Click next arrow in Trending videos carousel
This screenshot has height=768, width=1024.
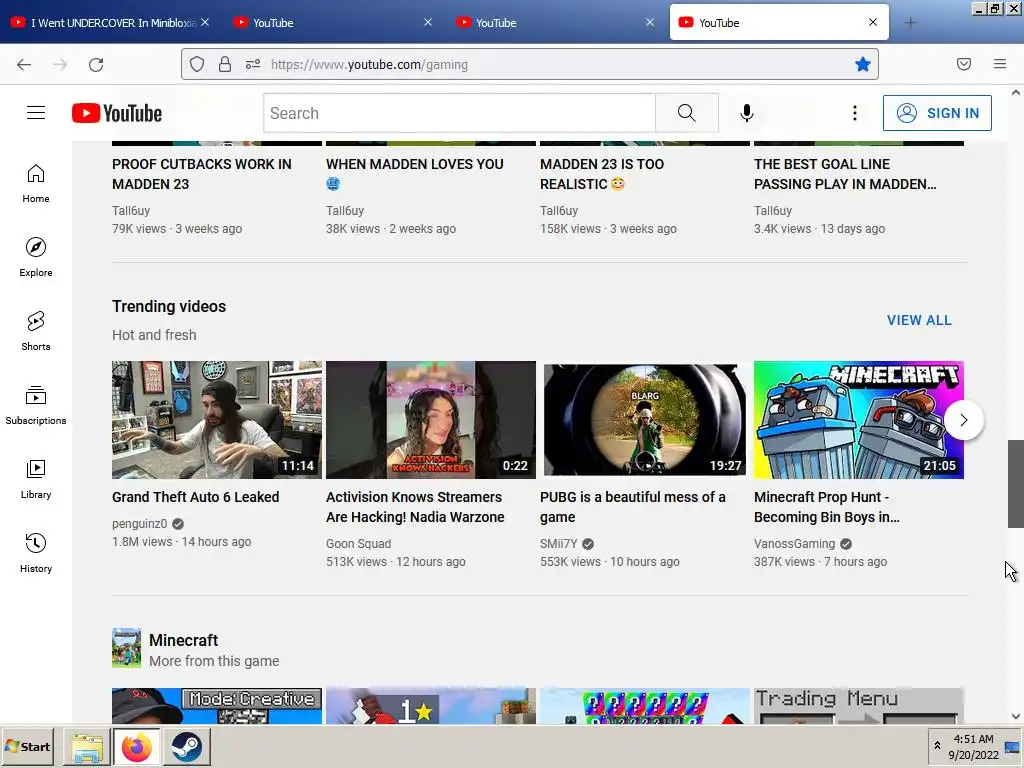tap(963, 420)
